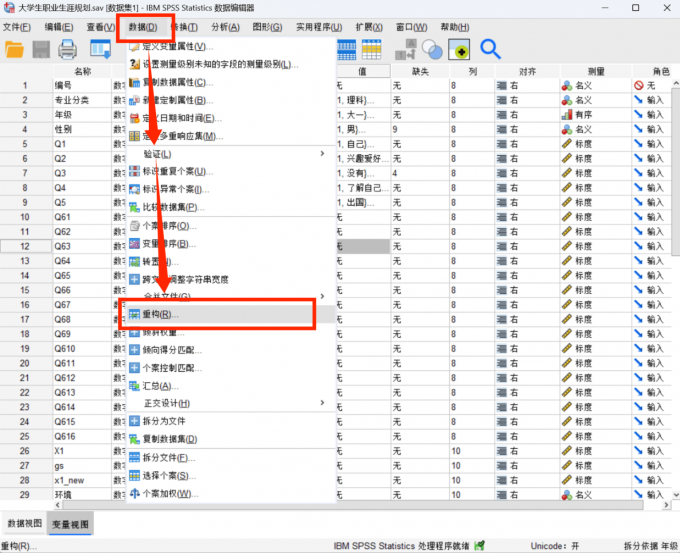Click the right-align icon for 性别 row
This screenshot has height=553, width=680.
coord(502,130)
